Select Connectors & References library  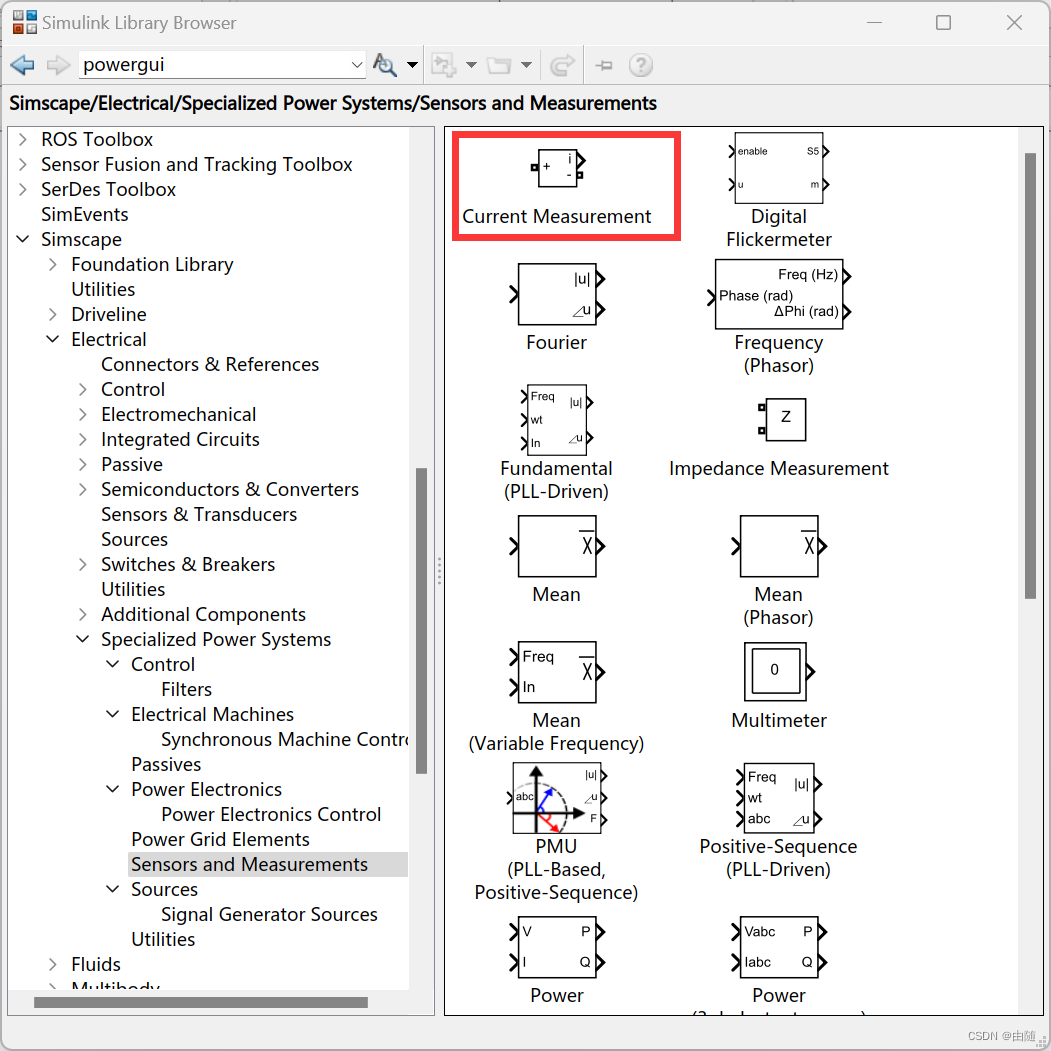tap(210, 365)
